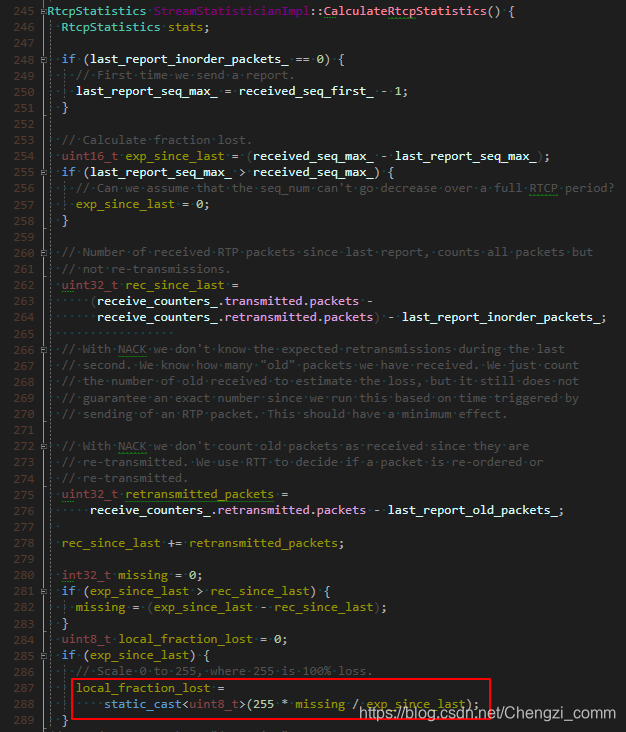The image size is (626, 732).
Task: Place cursor on 'RtcpStatistics stats;' declaration
Action: [x=129, y=28]
